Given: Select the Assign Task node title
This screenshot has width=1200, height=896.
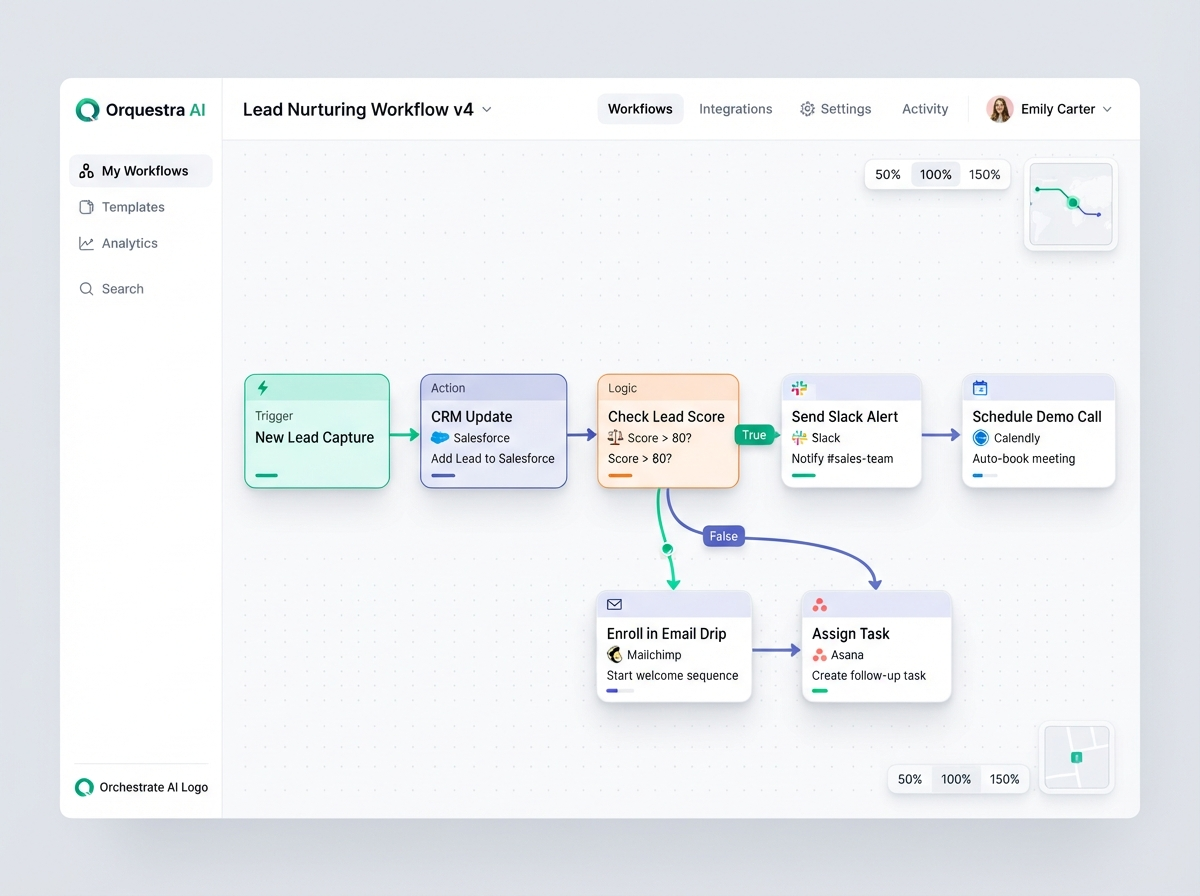Looking at the screenshot, I should [851, 634].
